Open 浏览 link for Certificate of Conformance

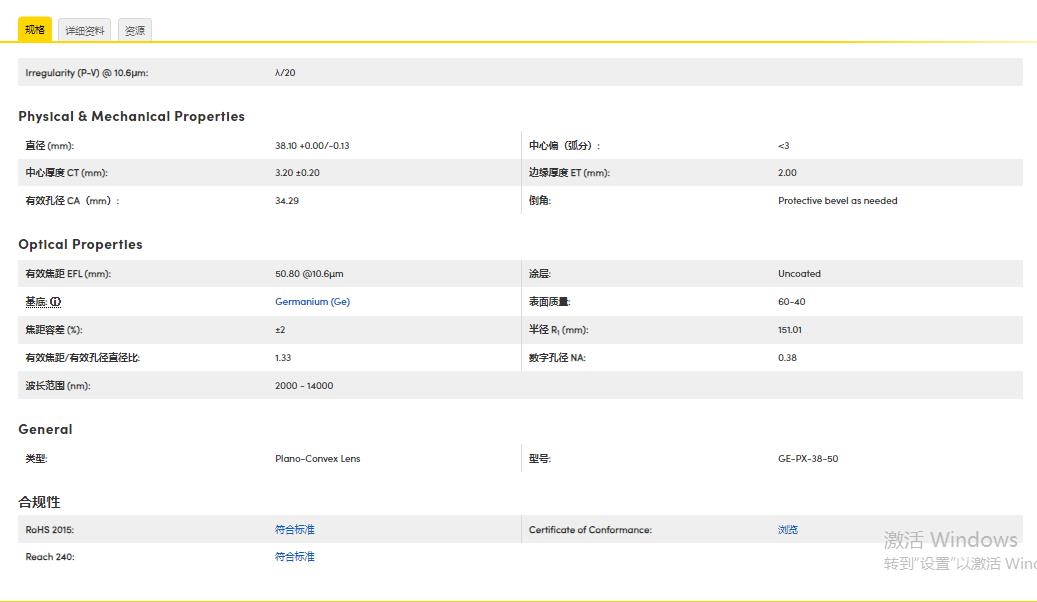[788, 530]
